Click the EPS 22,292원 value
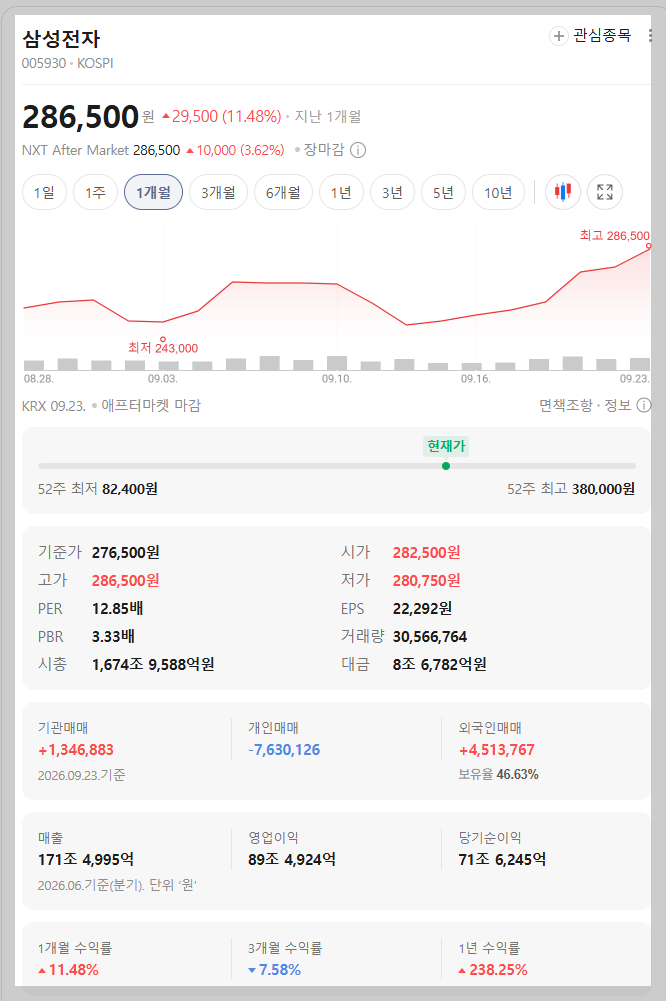Screen dimensions: 666x1001 [x=422, y=608]
